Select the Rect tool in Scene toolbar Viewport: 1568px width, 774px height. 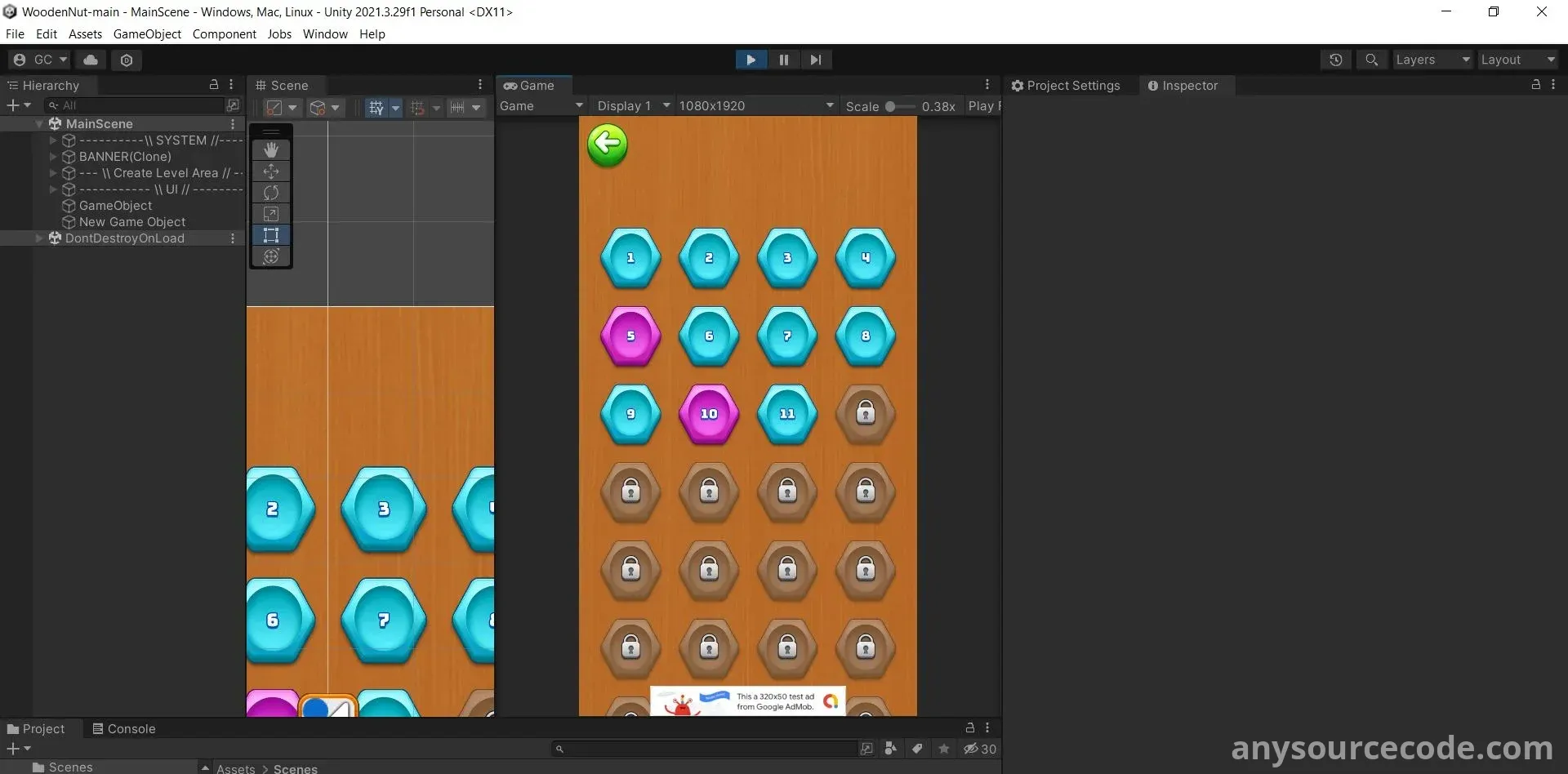pyautogui.click(x=271, y=235)
